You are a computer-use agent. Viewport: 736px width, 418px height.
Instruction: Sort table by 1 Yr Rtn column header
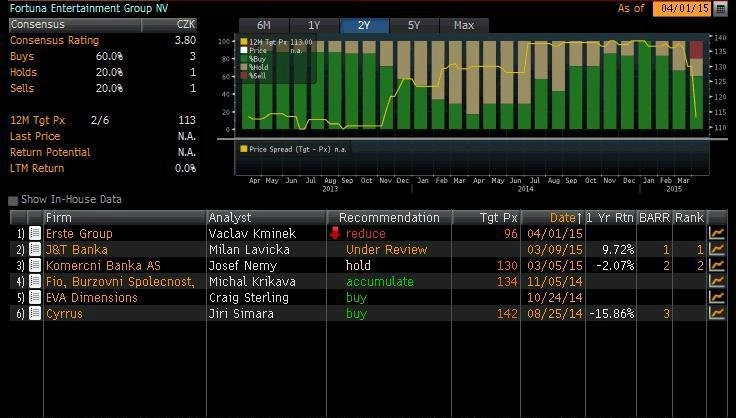coord(610,218)
